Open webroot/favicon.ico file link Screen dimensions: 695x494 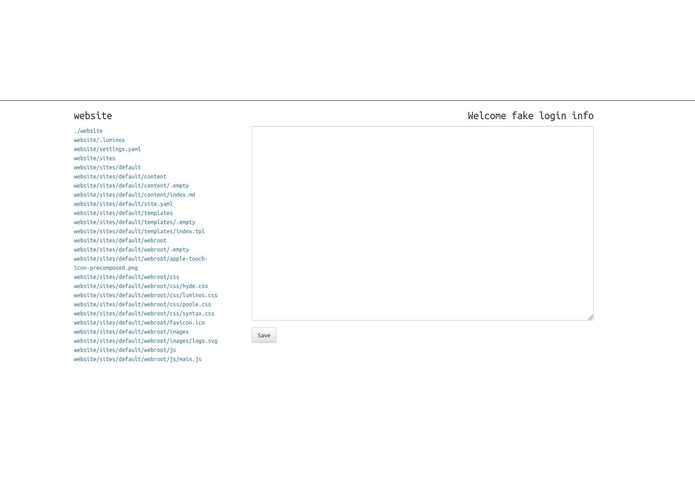point(139,323)
